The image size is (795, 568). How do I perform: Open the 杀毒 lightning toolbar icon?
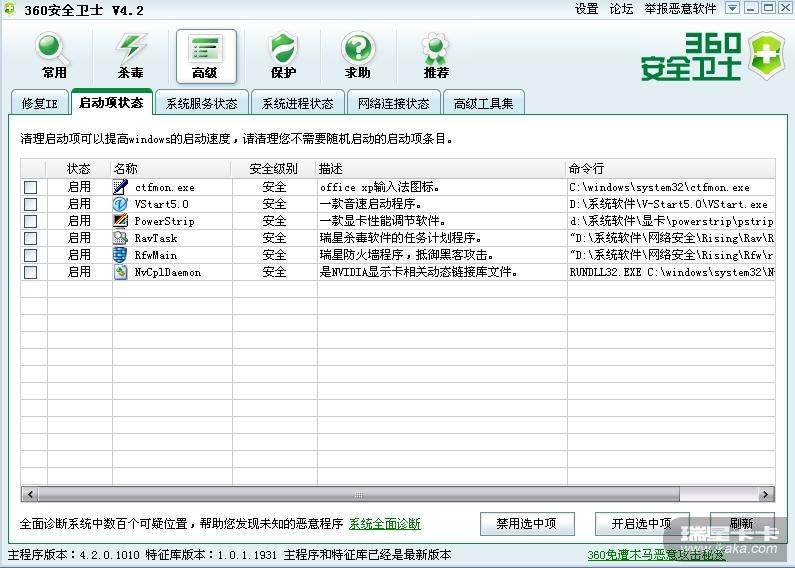coord(130,55)
